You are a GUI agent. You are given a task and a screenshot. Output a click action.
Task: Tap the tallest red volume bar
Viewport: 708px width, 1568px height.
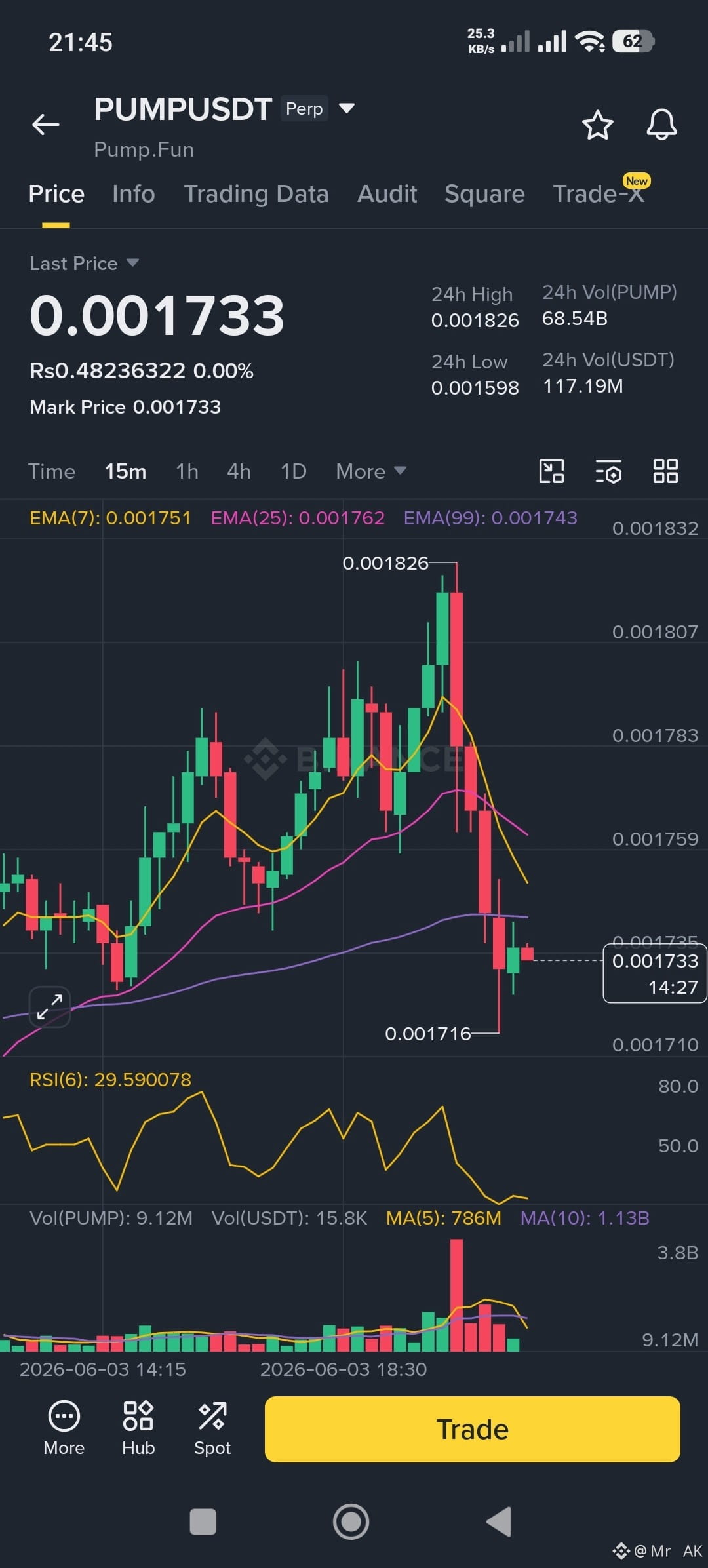click(x=457, y=1295)
